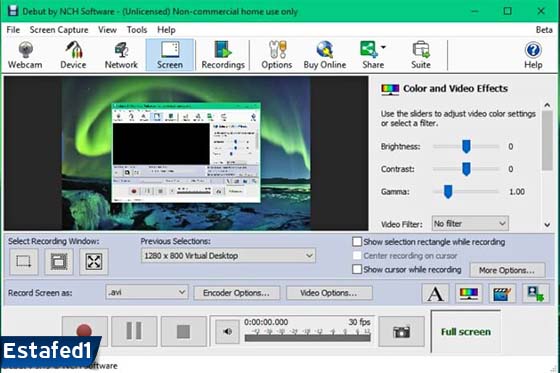Click the effects panel scrollbar thumb
The width and height of the screenshot is (560, 373).
(x=547, y=140)
